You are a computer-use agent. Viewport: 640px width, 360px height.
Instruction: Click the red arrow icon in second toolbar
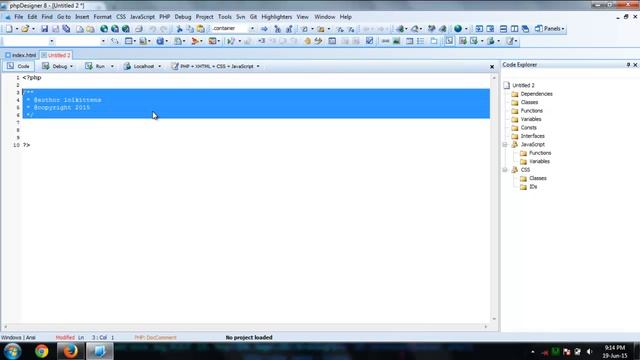click(x=195, y=41)
